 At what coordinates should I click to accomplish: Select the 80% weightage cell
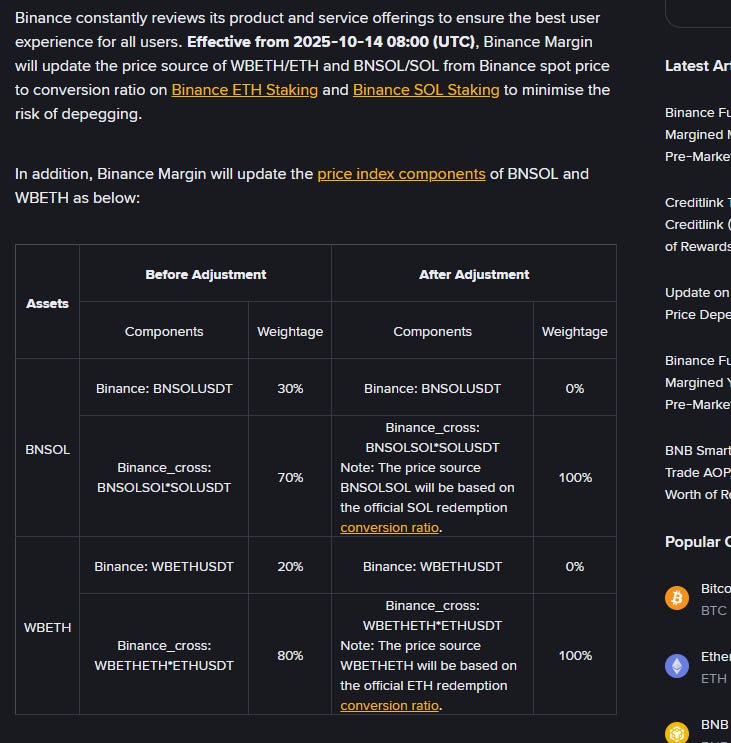pyautogui.click(x=290, y=655)
